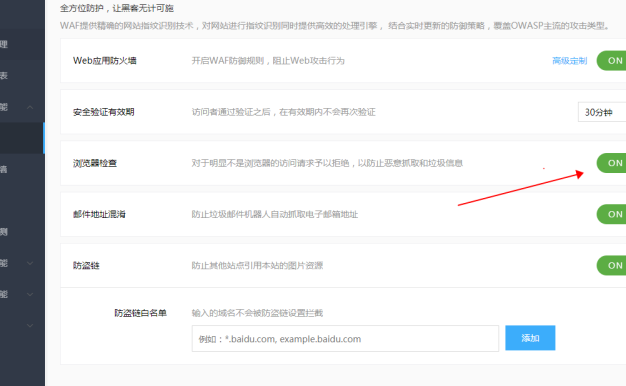Select the 防盗链白名单 label text

141,313
